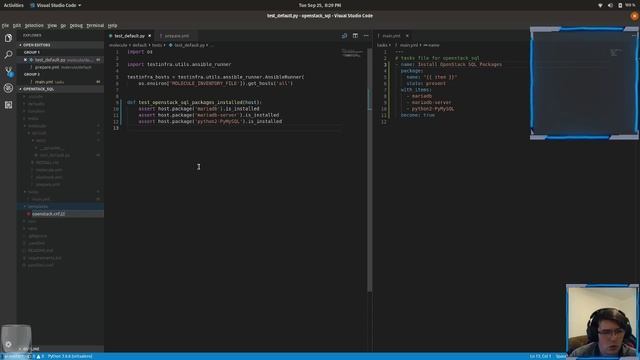Click the Python interpreter in status bar
640x360 pixels.
(70, 356)
